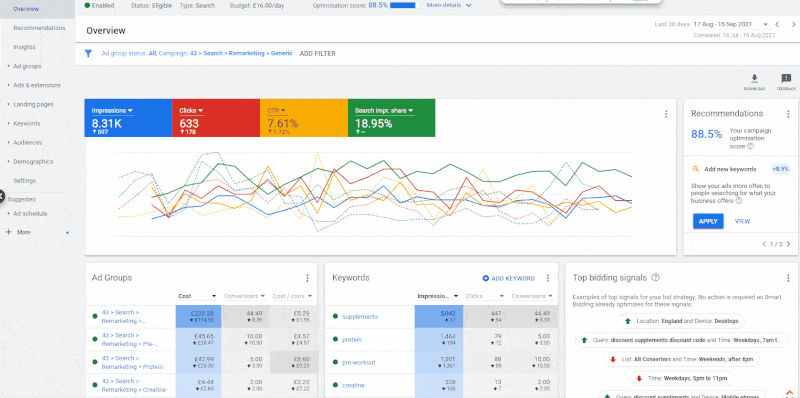Open Ad Groups card three-dot menu
This screenshot has width=800, height=398.
pos(307,278)
